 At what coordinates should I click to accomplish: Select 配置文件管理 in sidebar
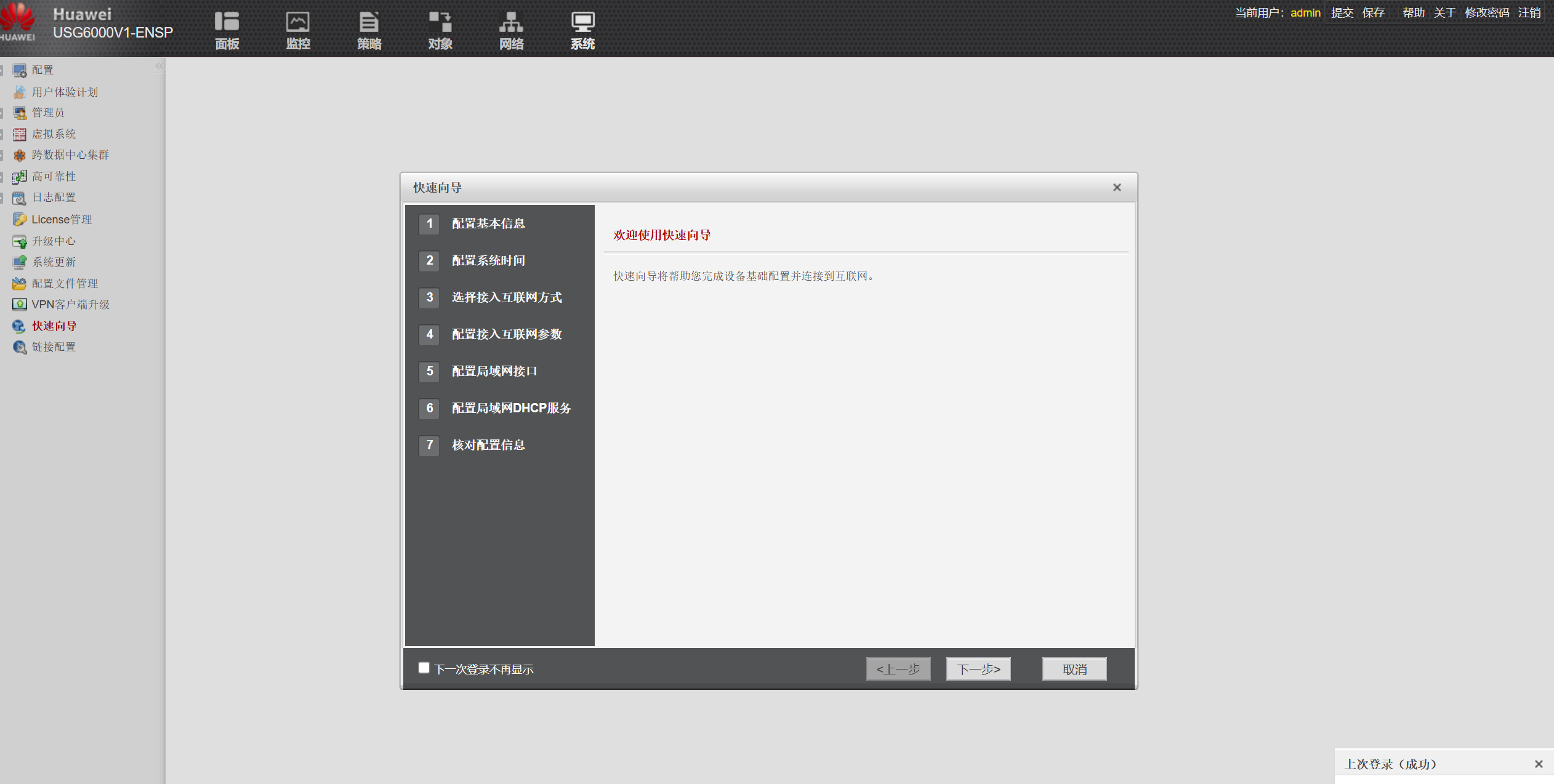[65, 284]
